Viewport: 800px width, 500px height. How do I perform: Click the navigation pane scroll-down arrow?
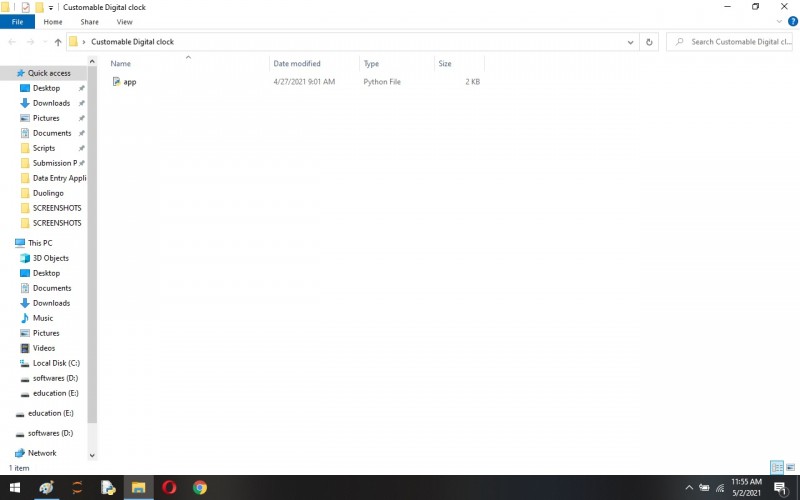tap(92, 455)
